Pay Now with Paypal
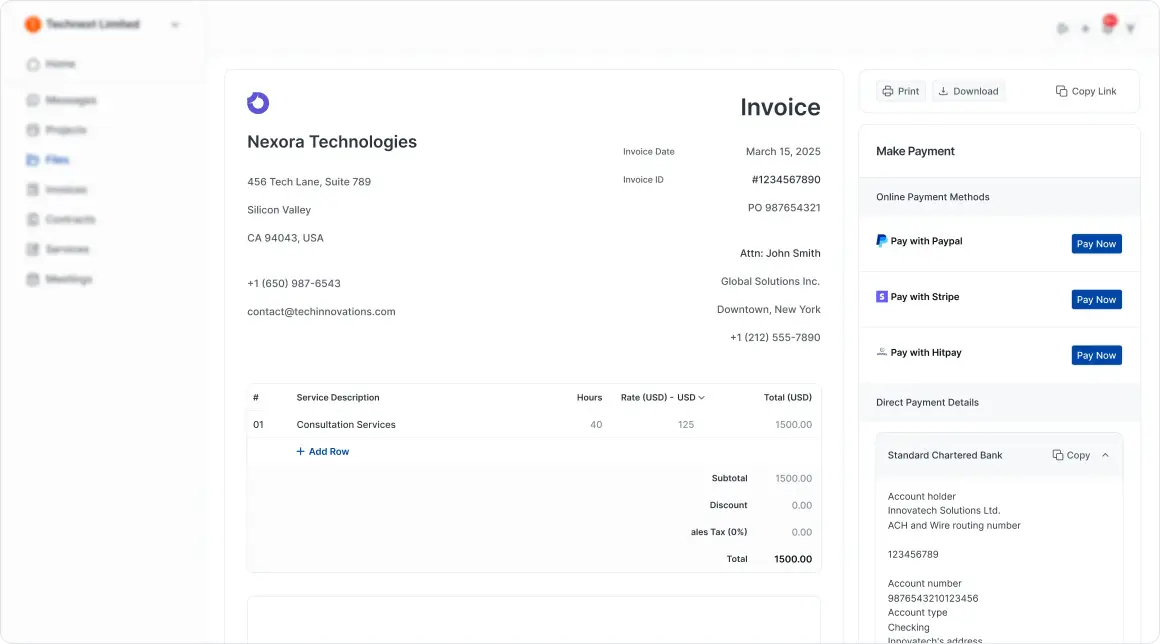Image resolution: width=1160 pixels, height=644 pixels. (1096, 244)
